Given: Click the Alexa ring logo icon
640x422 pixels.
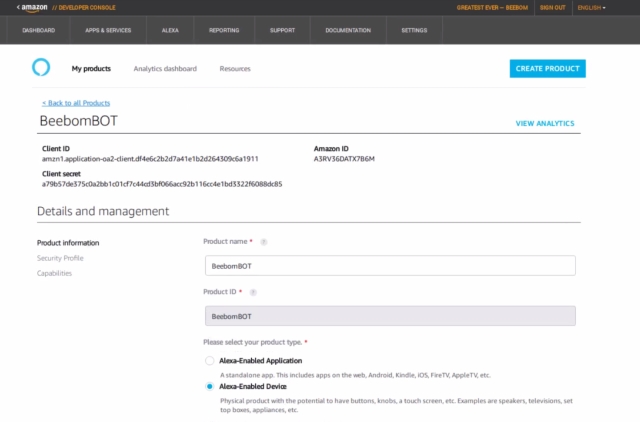Looking at the screenshot, I should click(41, 67).
